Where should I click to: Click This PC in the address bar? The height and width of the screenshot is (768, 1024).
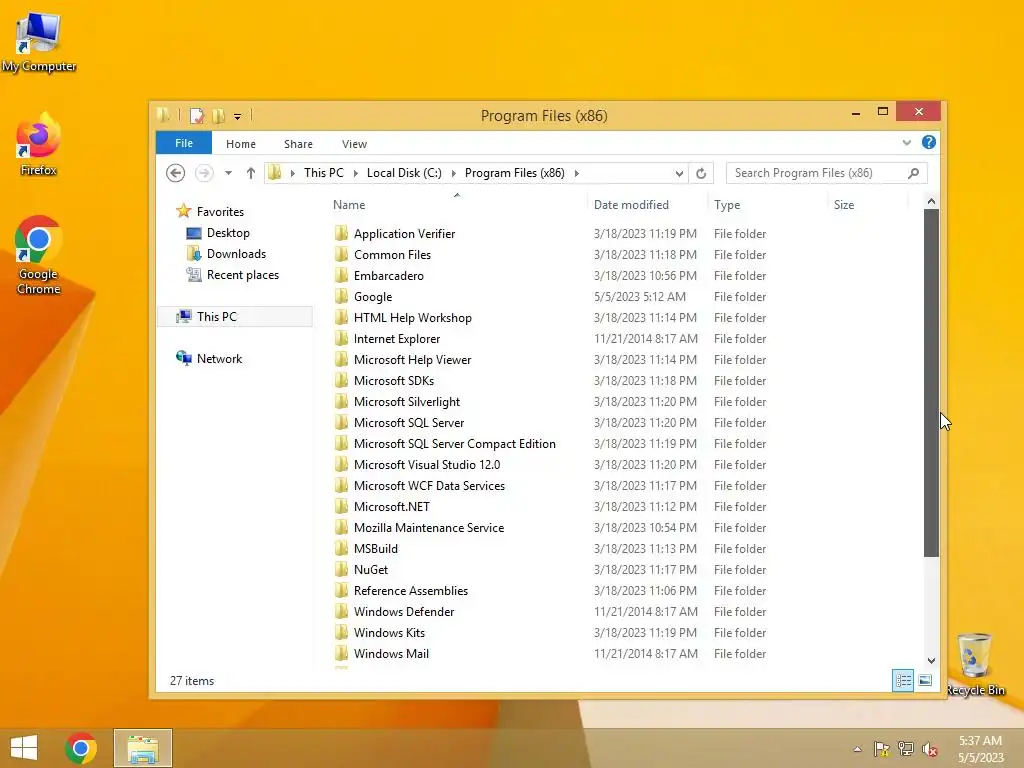(x=323, y=173)
